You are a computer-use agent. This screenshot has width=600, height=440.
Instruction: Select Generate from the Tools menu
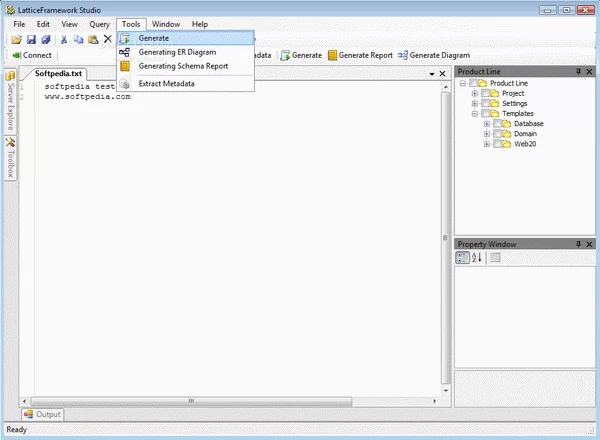[186, 38]
